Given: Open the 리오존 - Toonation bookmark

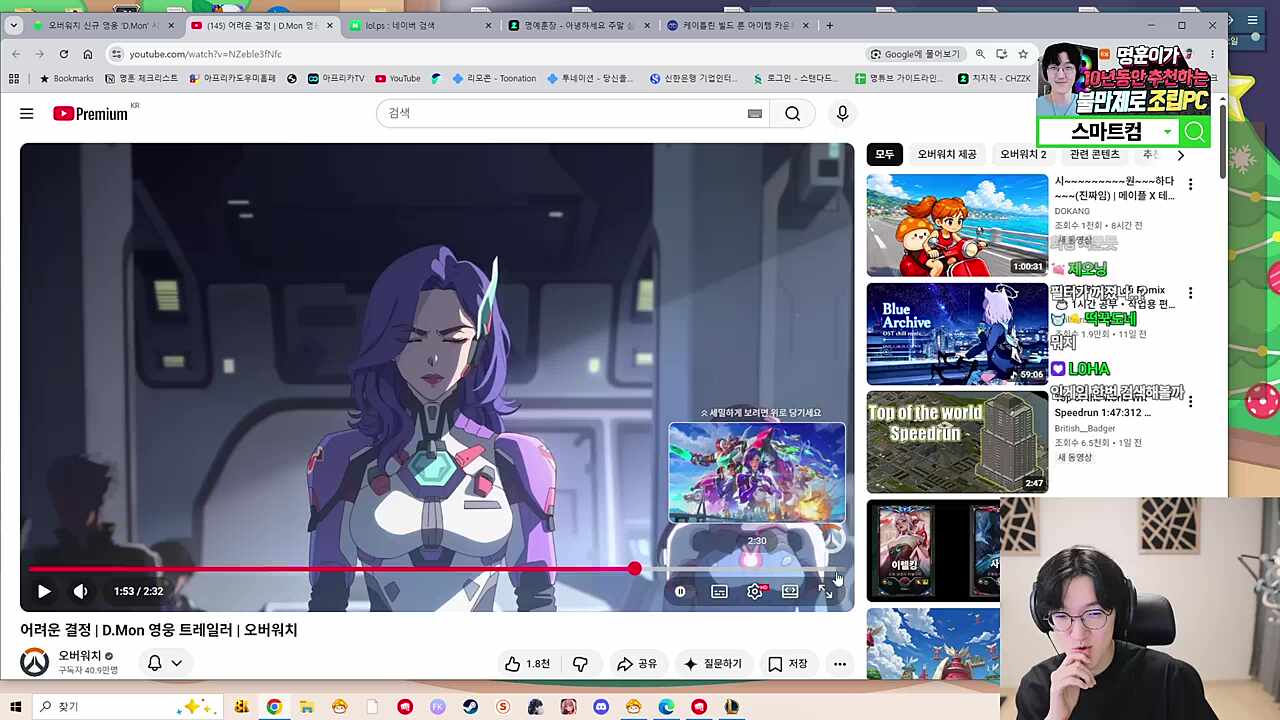Looking at the screenshot, I should point(494,78).
